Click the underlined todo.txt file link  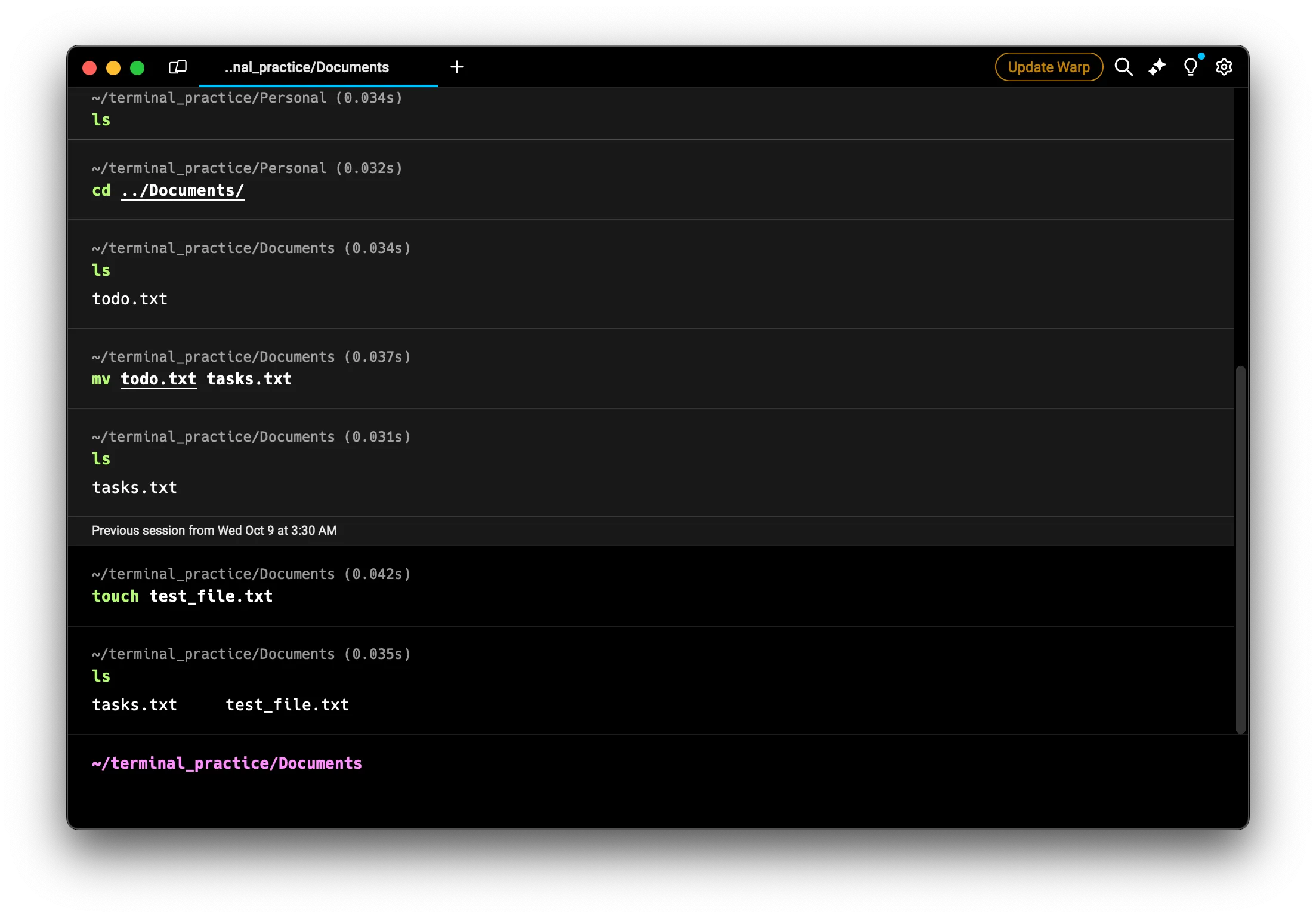[158, 379]
